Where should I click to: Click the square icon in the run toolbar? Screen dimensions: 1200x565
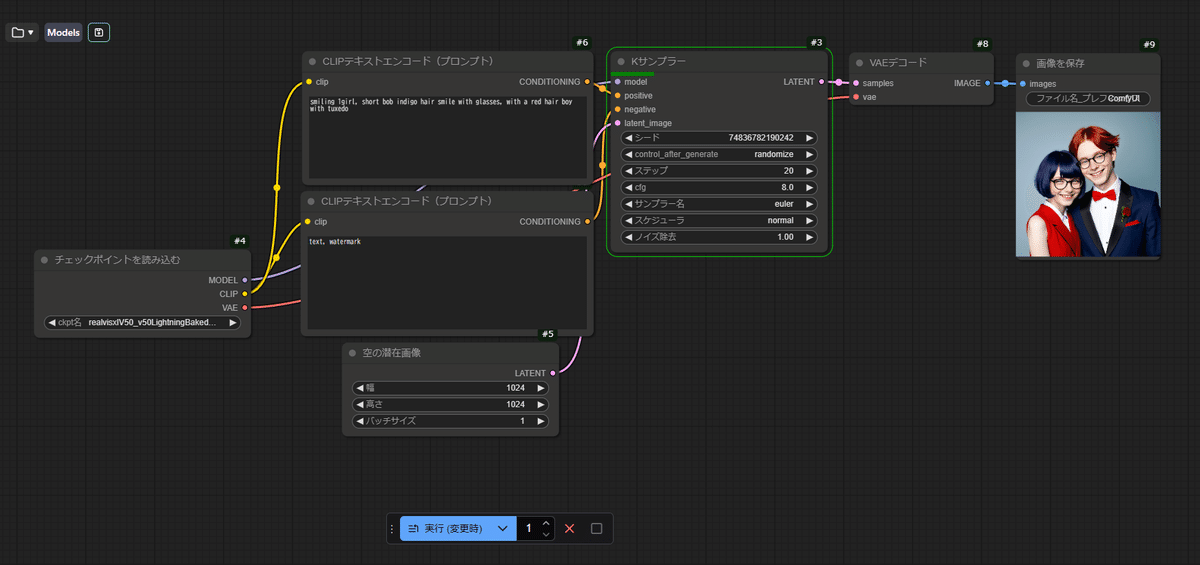point(597,528)
